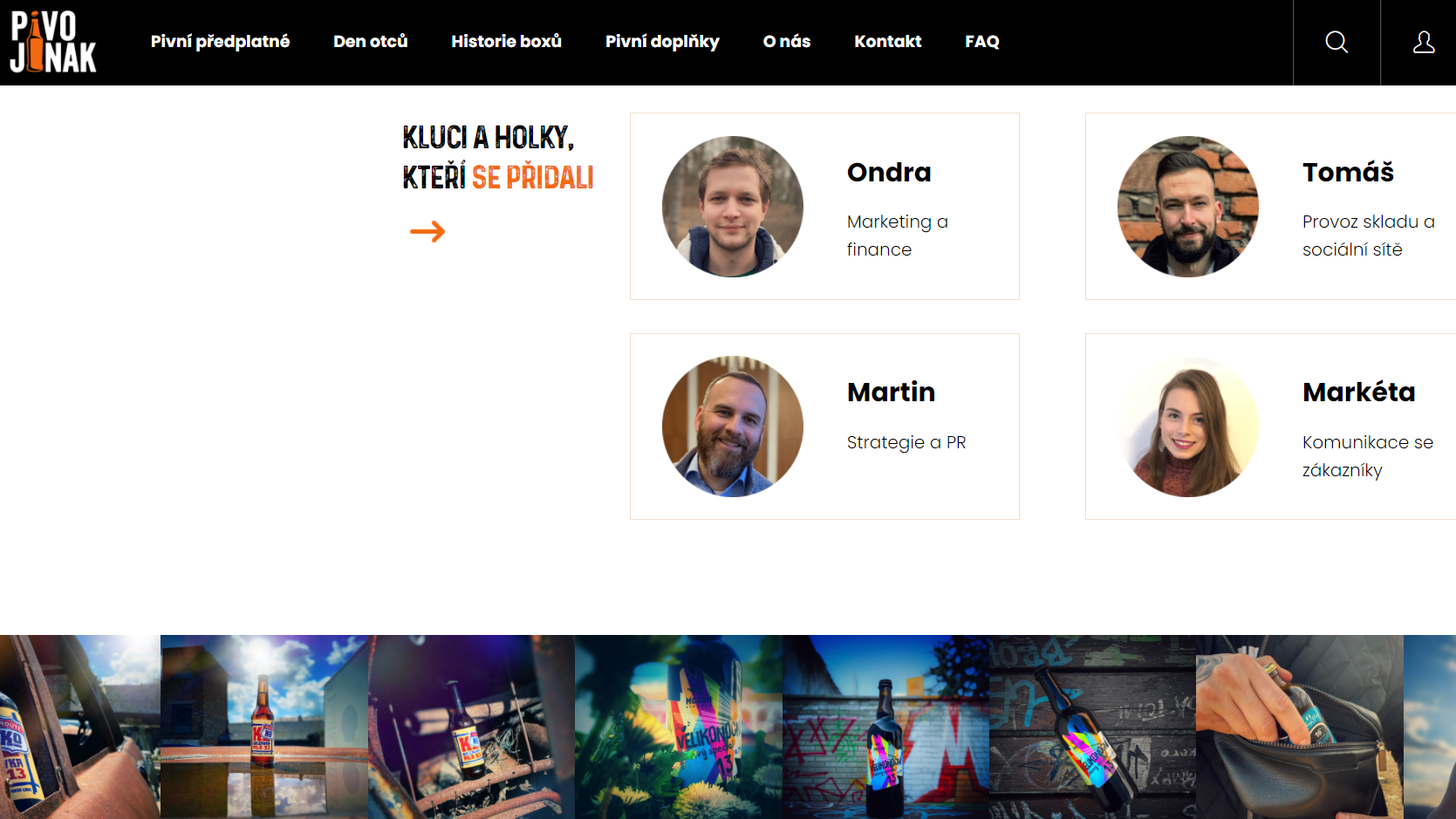Viewport: 1456px width, 819px height.
Task: Open the Pivní předplatné menu
Action: [x=220, y=42]
